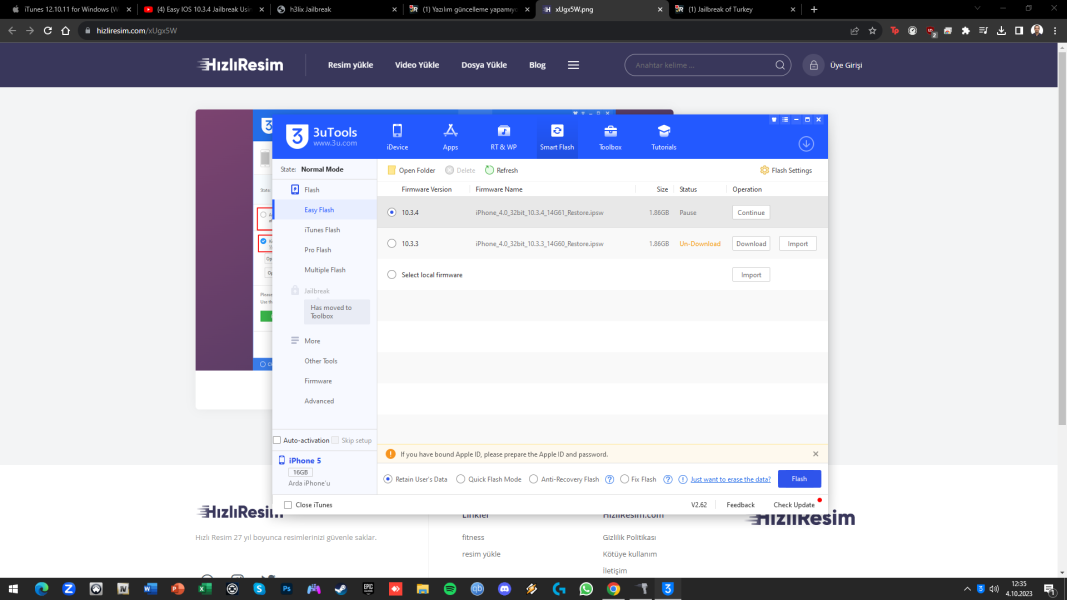Open the RT & WP section
This screenshot has width=1067, height=600.
(504, 136)
